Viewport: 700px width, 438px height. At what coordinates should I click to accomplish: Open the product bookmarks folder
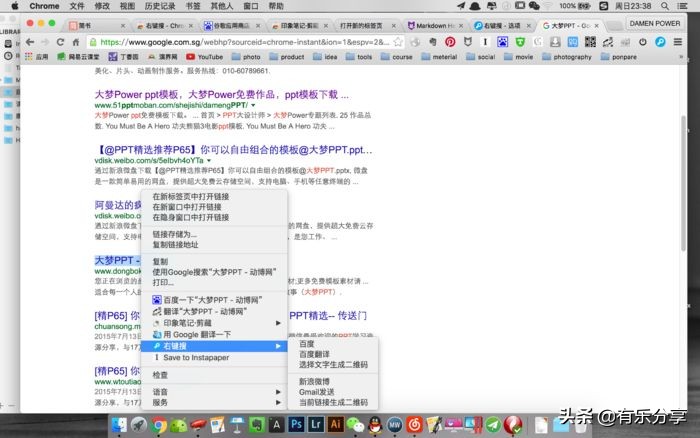tap(287, 57)
